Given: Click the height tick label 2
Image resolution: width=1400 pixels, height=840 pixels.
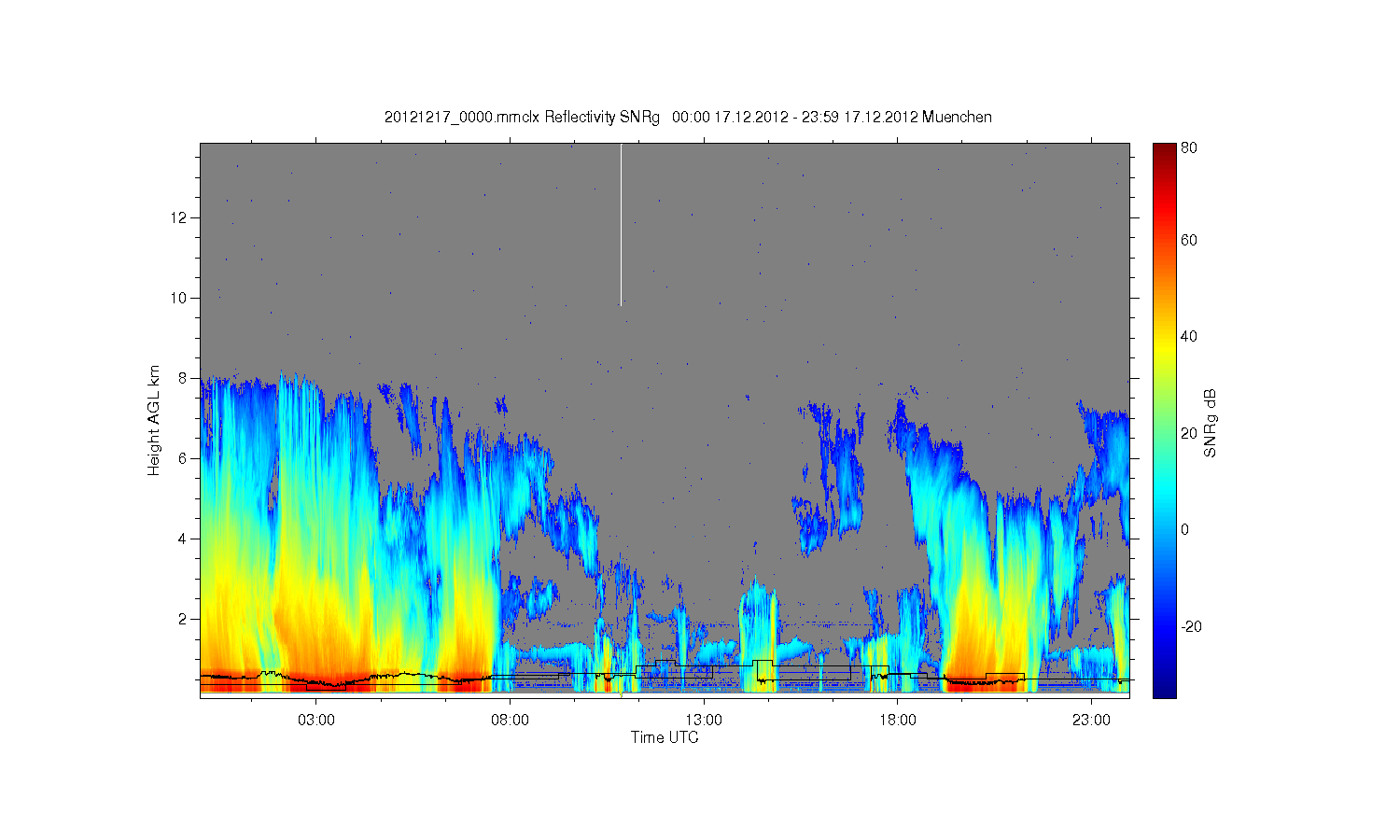Looking at the screenshot, I should (x=184, y=619).
